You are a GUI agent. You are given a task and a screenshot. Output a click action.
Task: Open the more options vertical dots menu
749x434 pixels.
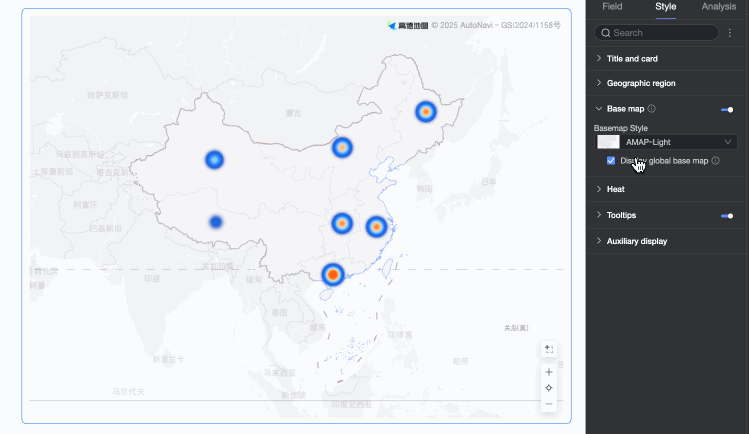pyautogui.click(x=729, y=33)
